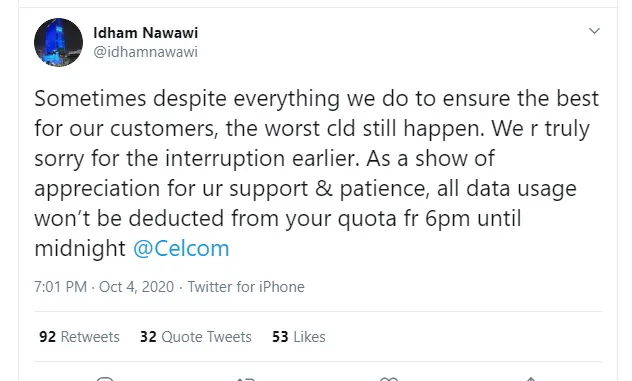Reply using the speech bubble icon

pyautogui.click(x=105, y=379)
